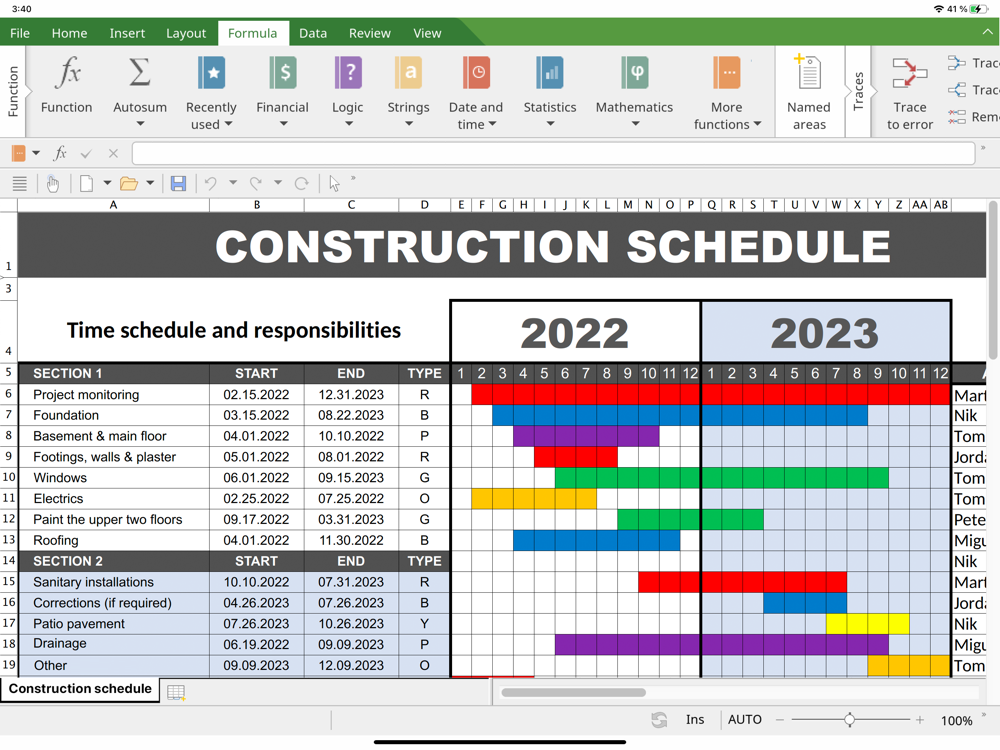The image size is (1000, 750).
Task: Add a sheet with the worksheet icon
Action: 176,692
